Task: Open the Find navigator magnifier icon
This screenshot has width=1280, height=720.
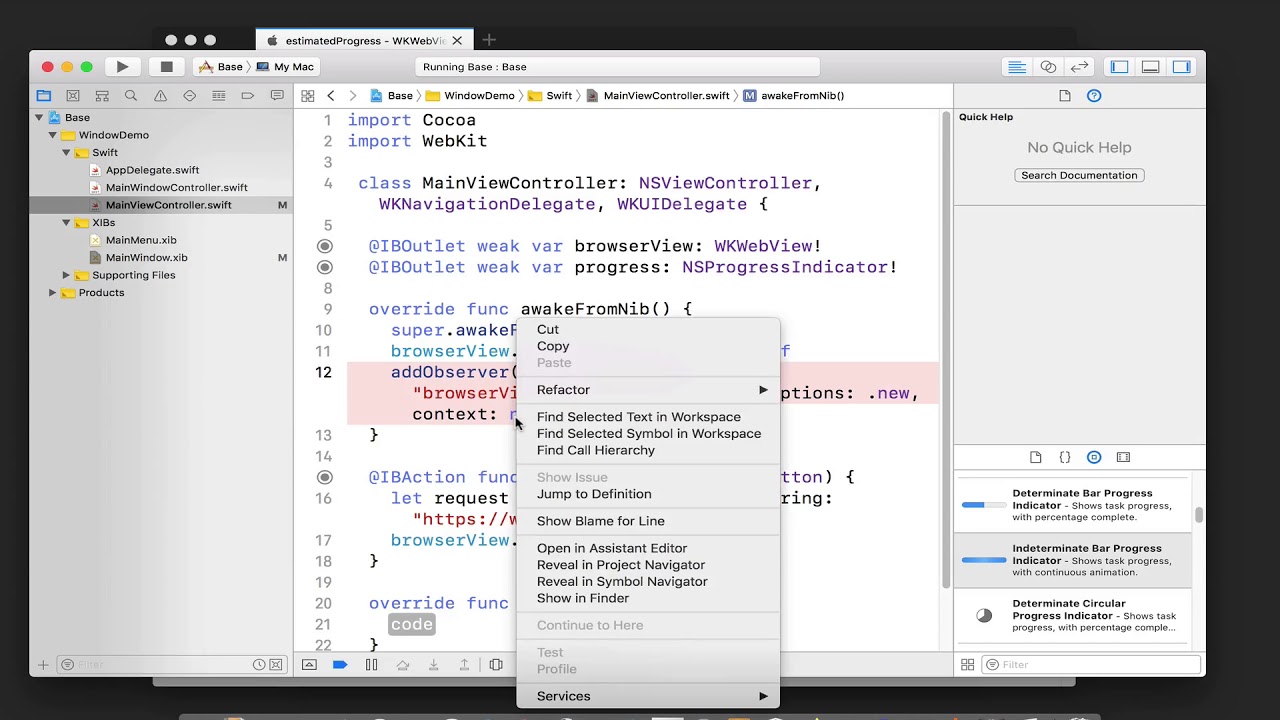Action: [131, 96]
